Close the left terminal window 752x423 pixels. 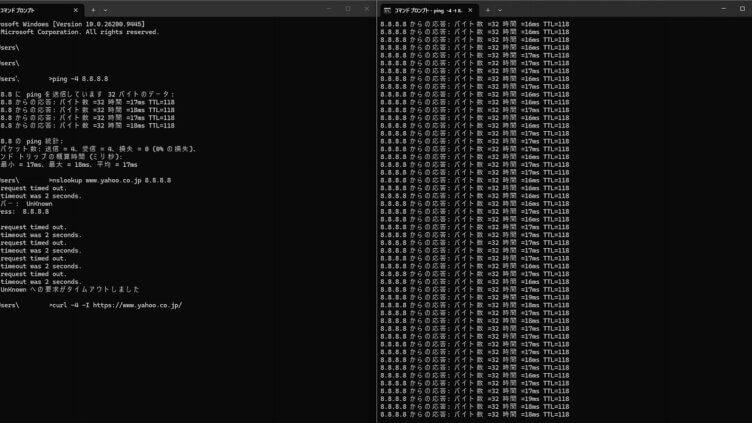pyautogui.click(x=367, y=9)
